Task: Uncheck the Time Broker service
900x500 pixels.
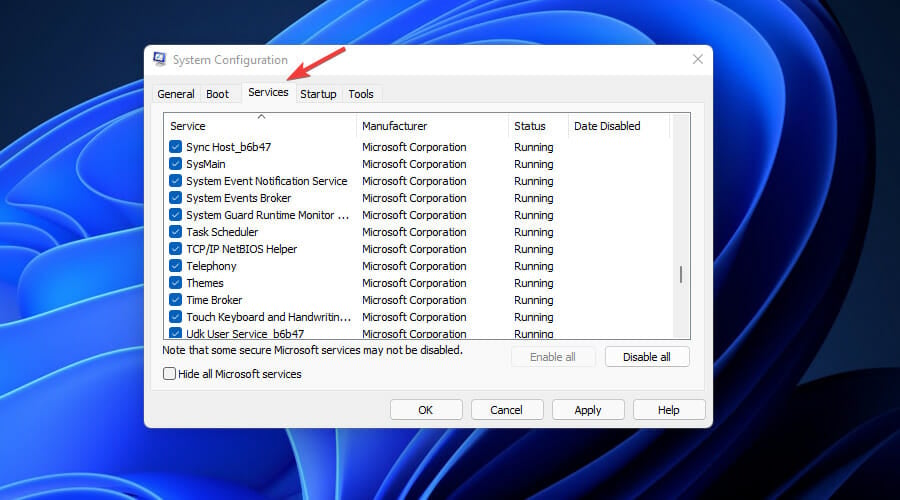Action: click(176, 300)
